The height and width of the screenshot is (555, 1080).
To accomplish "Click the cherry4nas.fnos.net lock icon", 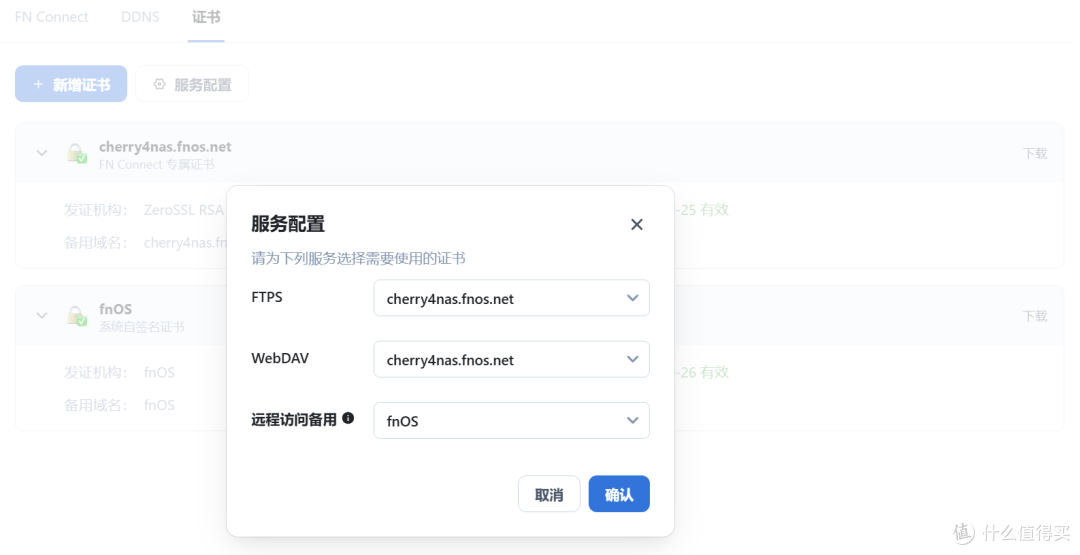I will point(76,153).
